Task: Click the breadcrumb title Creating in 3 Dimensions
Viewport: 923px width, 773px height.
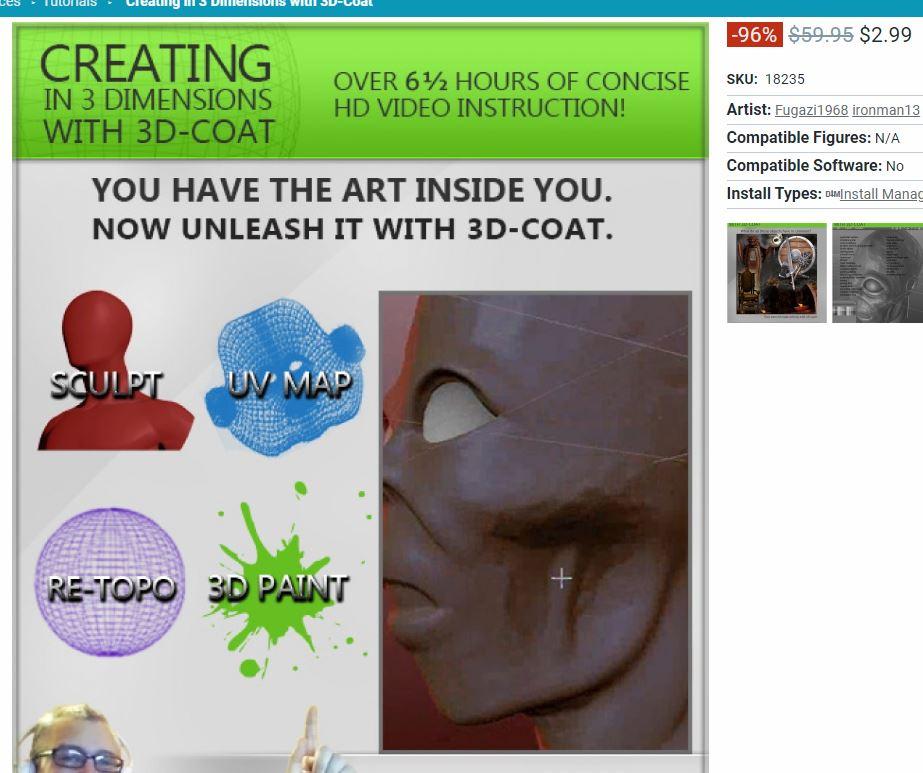Action: tap(249, 3)
